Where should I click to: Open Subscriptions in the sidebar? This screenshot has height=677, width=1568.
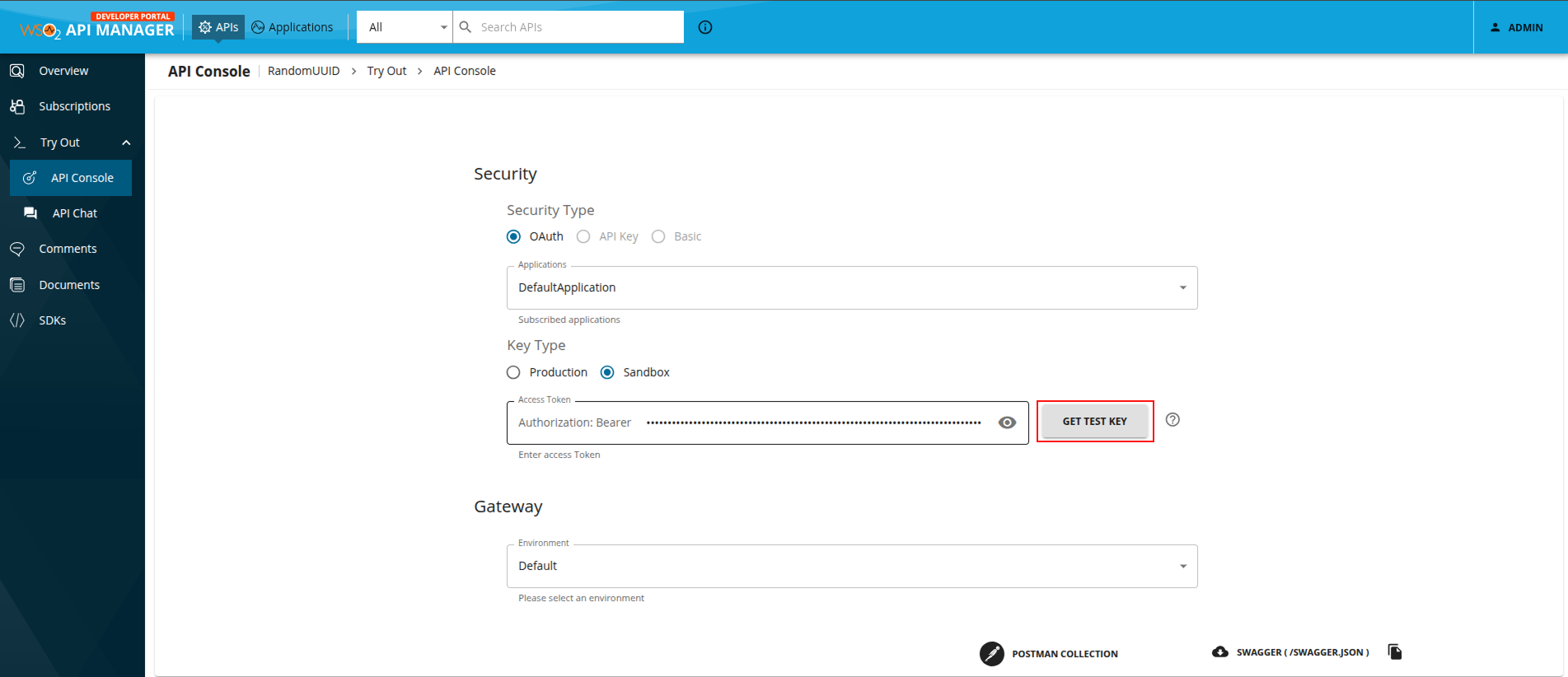(74, 106)
